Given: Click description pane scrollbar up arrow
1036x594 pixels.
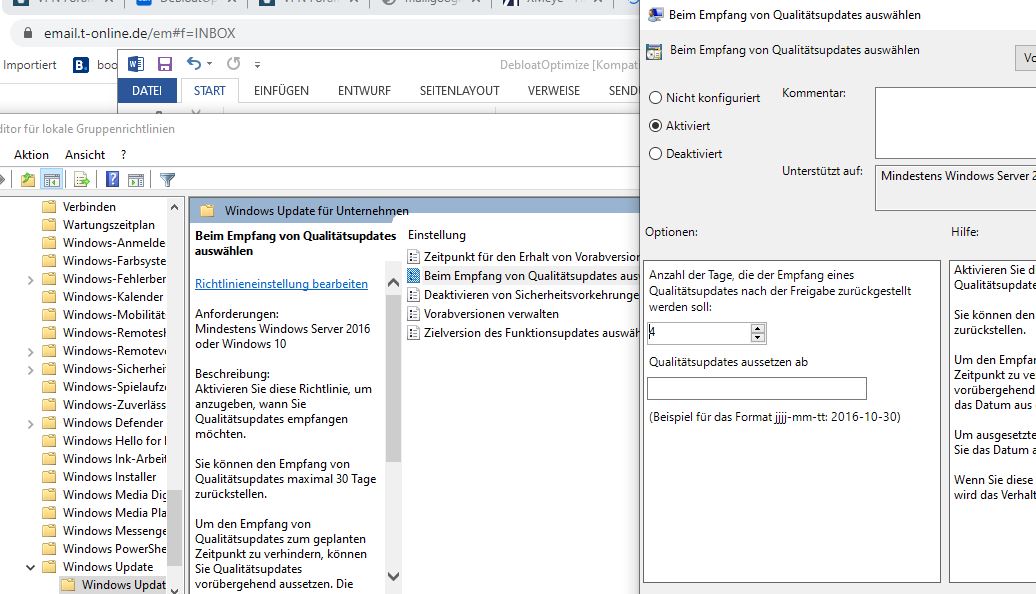Looking at the screenshot, I should click(x=393, y=283).
